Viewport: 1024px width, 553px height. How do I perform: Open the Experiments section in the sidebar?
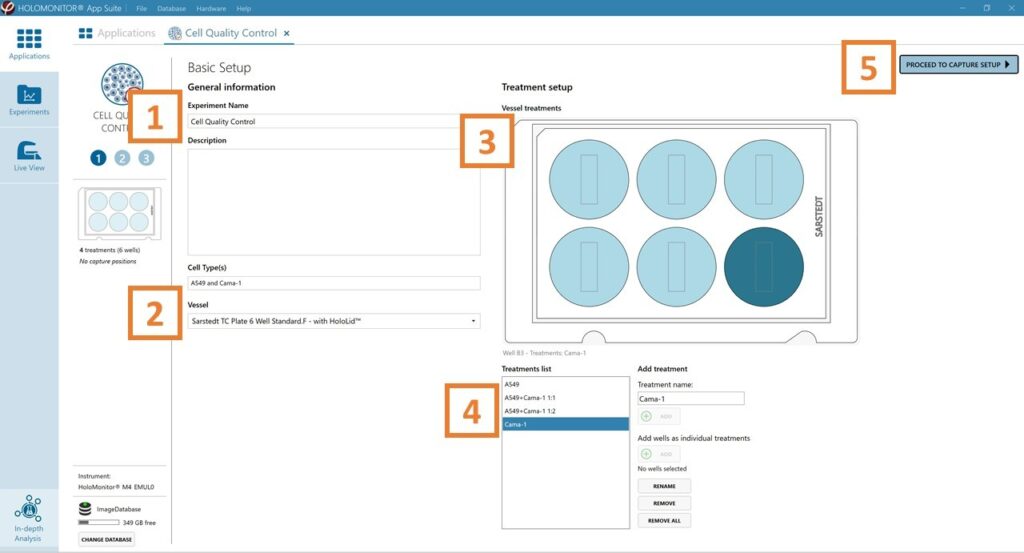29,100
